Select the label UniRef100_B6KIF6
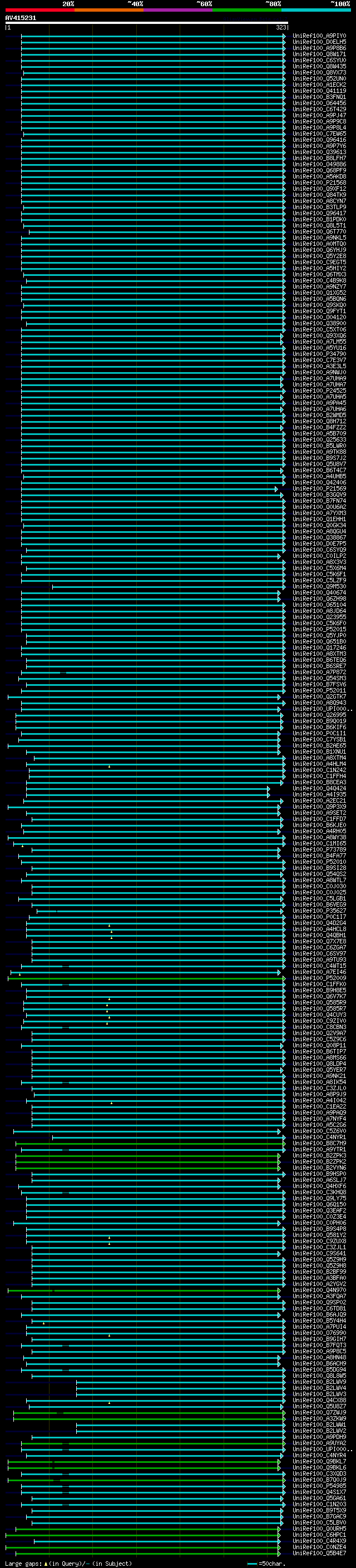The width and height of the screenshot is (356, 1568). point(319,728)
